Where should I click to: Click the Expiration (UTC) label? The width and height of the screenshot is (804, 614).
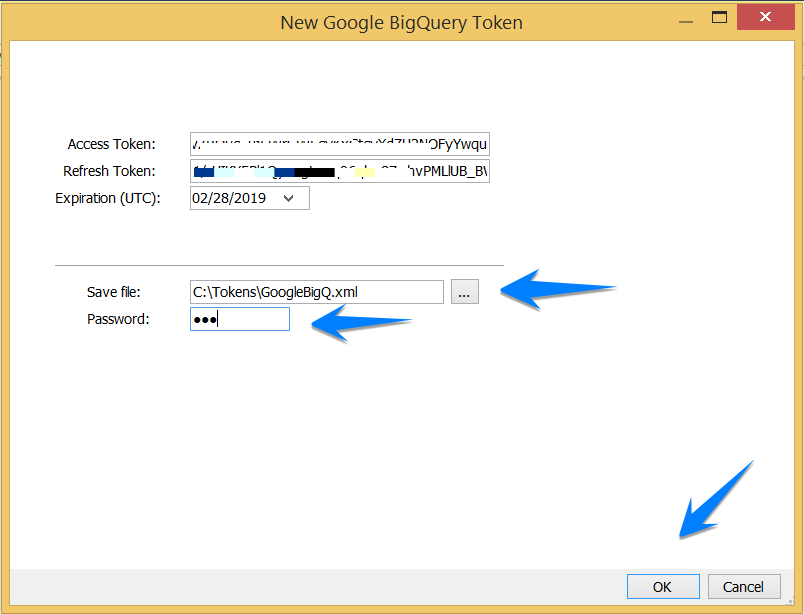[108, 198]
